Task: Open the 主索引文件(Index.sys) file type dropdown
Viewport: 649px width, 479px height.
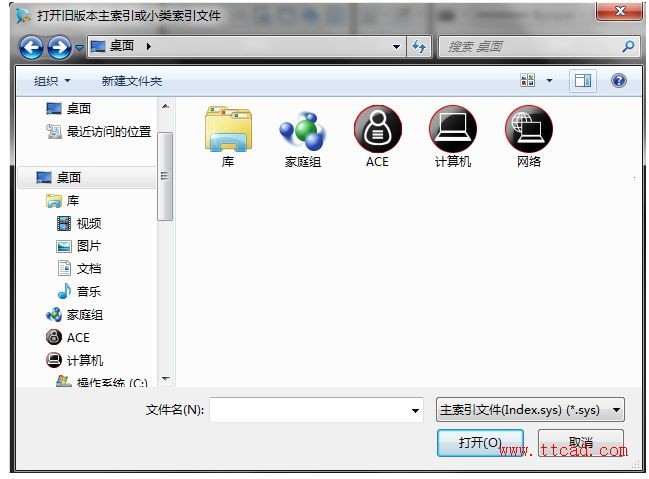Action: 530,410
